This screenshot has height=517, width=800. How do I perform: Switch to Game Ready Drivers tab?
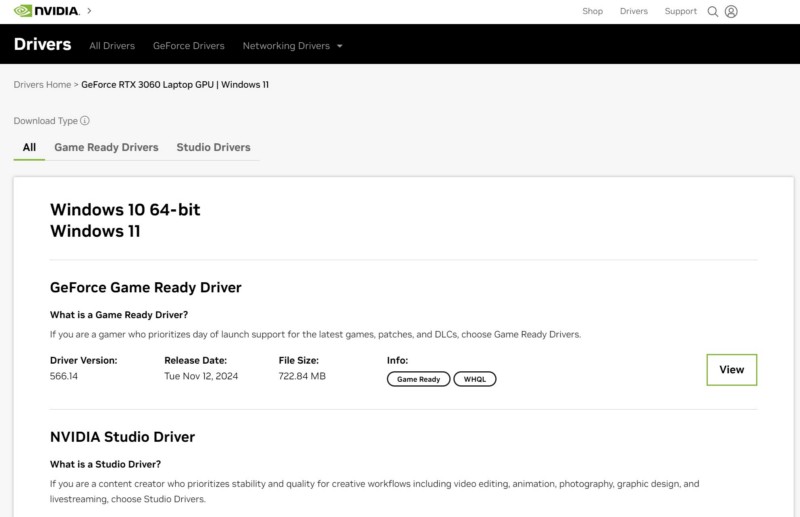(106, 147)
